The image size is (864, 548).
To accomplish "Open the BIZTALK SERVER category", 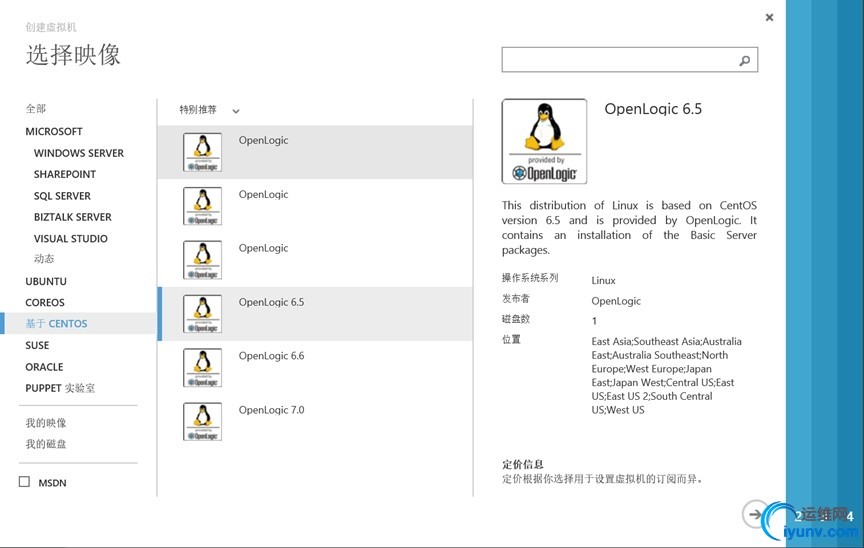I will 73,217.
